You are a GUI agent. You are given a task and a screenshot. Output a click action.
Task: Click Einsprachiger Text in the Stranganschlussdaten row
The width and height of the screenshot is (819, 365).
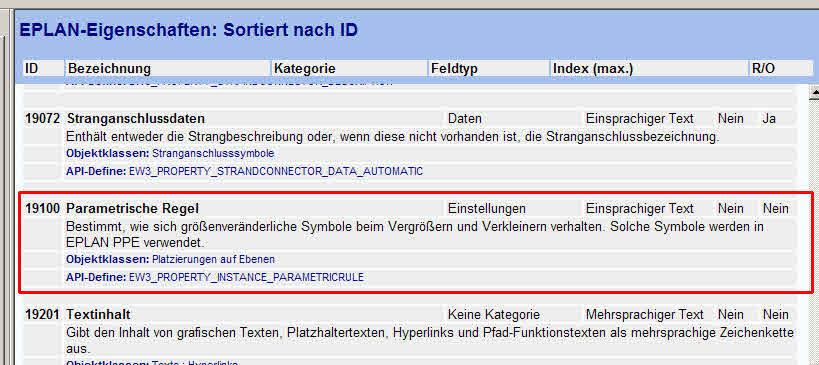coord(639,119)
